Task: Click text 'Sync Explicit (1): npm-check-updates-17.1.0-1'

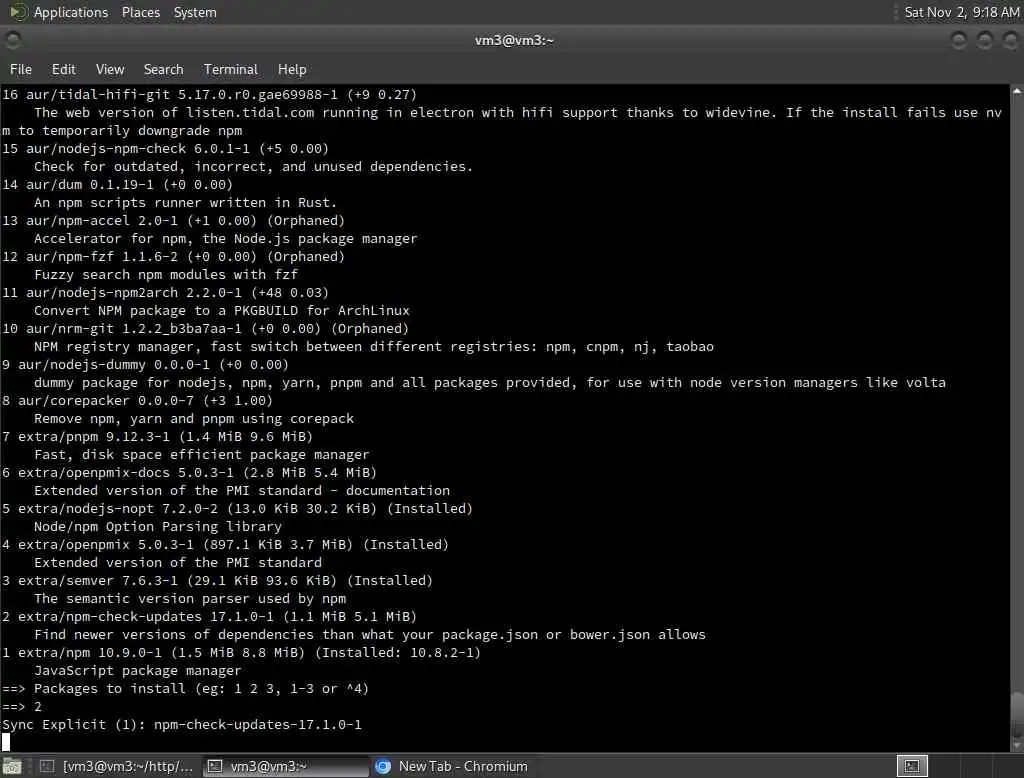Action: tap(182, 724)
